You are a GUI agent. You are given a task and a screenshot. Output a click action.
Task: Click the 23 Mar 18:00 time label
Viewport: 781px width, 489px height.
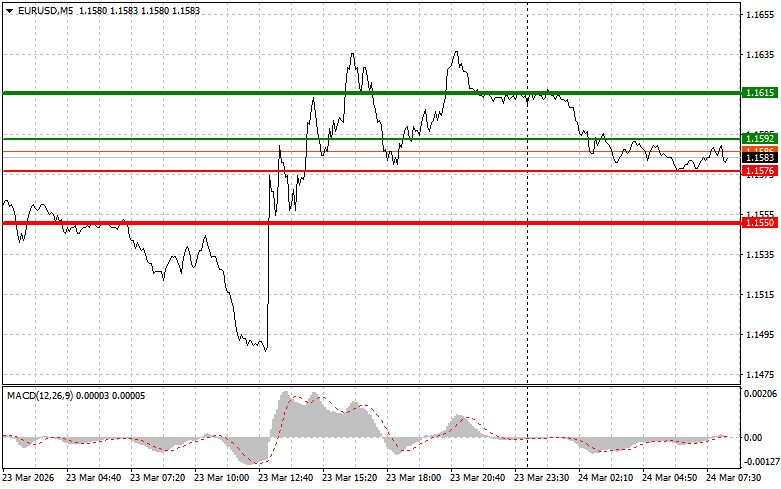(414, 478)
